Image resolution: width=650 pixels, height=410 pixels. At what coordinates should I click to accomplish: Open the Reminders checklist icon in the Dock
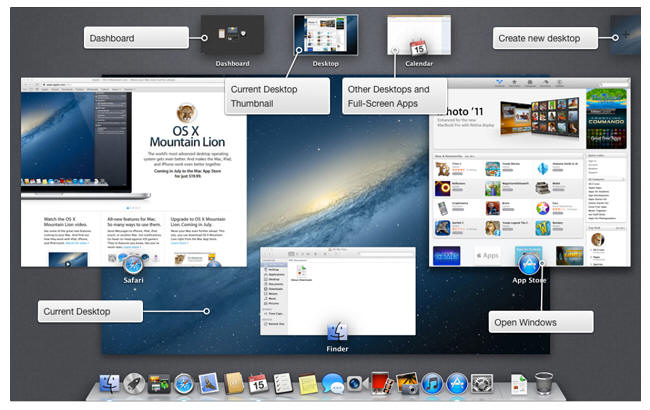pyautogui.click(x=283, y=383)
